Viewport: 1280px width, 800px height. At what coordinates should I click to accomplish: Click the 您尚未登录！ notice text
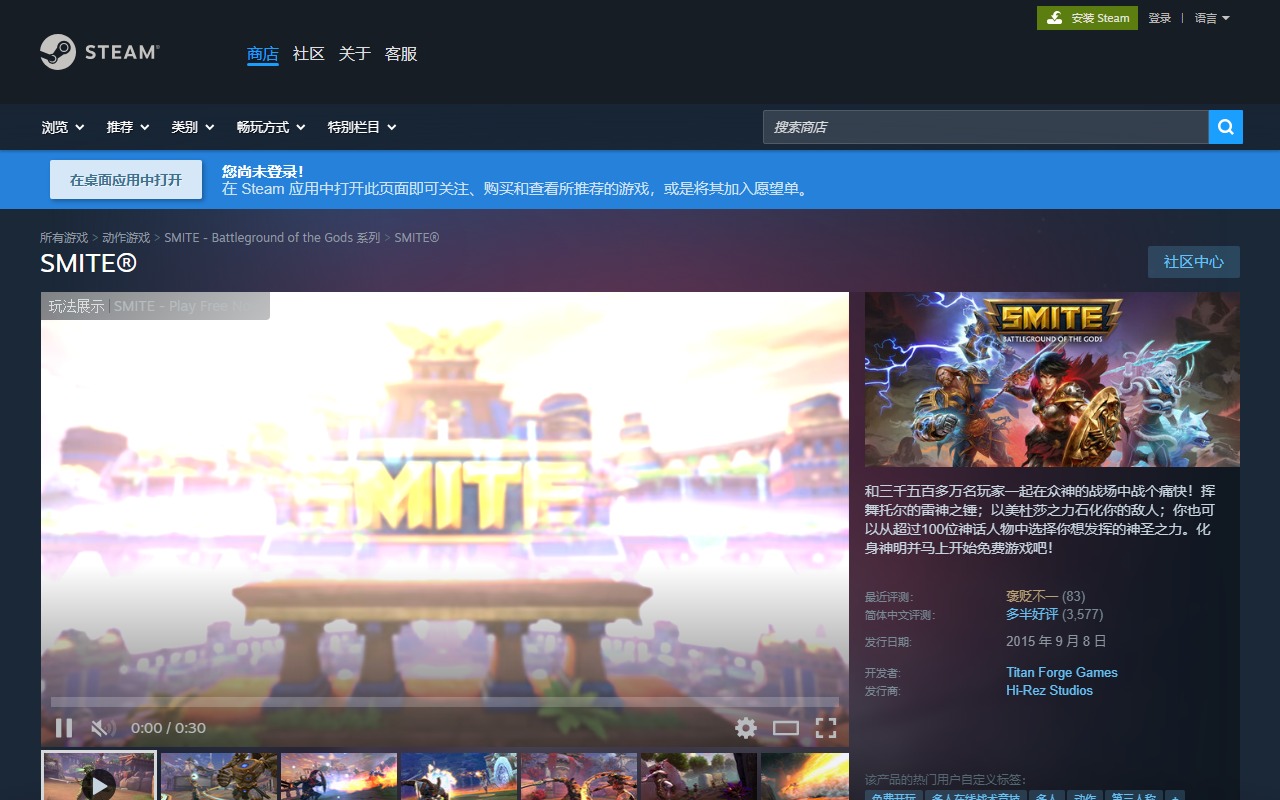(263, 171)
